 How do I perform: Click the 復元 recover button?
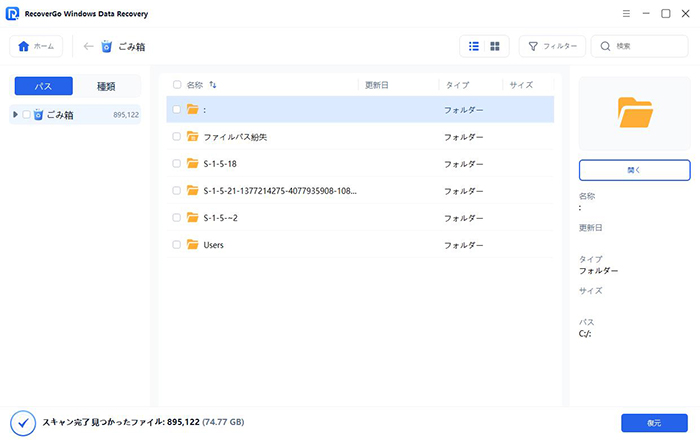pos(654,423)
